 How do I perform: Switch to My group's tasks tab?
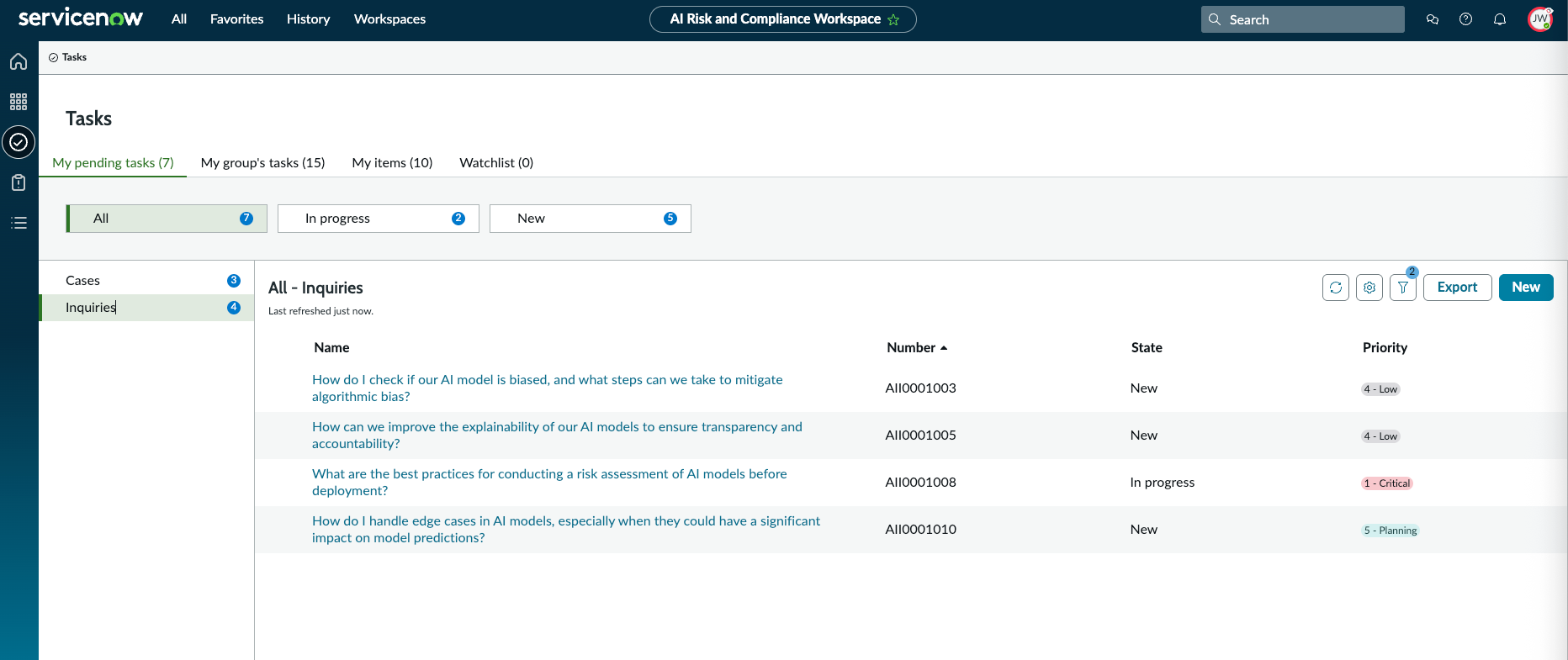[x=262, y=162]
